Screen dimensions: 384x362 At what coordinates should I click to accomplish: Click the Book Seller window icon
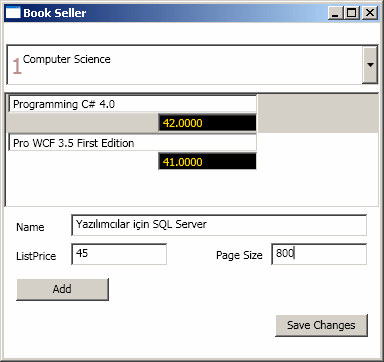13,13
